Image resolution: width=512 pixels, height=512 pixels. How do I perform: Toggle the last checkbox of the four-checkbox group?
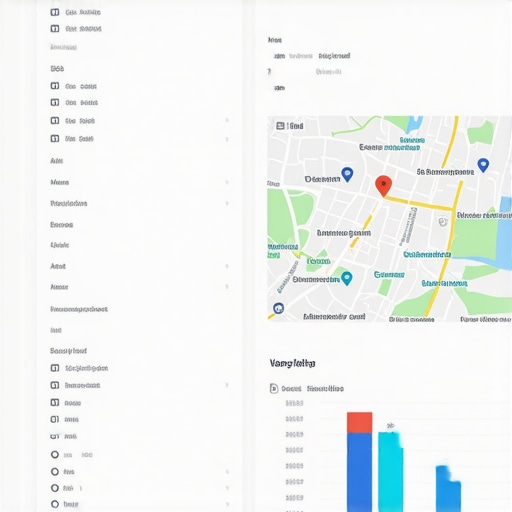pyautogui.click(x=55, y=138)
